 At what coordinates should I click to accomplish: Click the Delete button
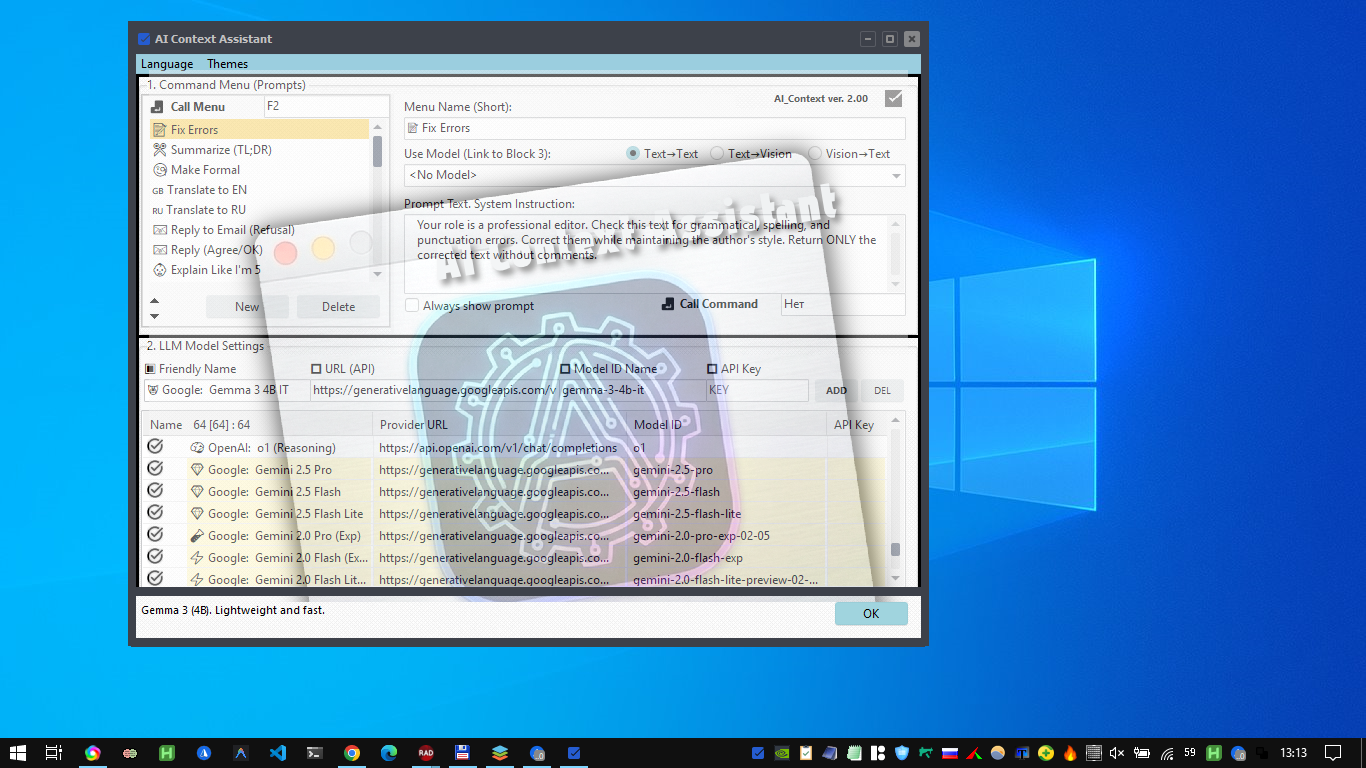point(338,307)
